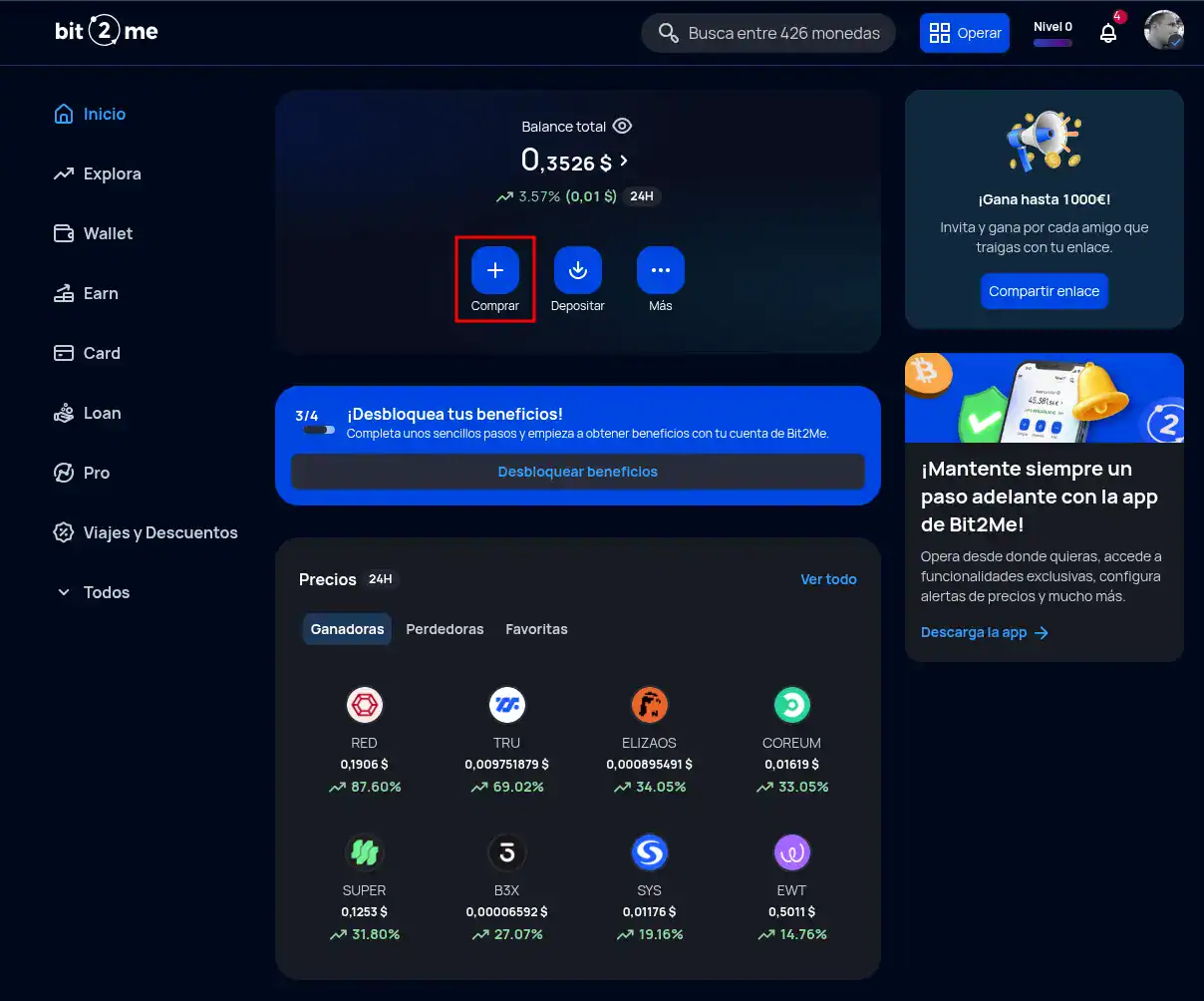Image resolution: width=1204 pixels, height=1001 pixels.
Task: Open Pro in sidebar
Action: pyautogui.click(x=82, y=473)
